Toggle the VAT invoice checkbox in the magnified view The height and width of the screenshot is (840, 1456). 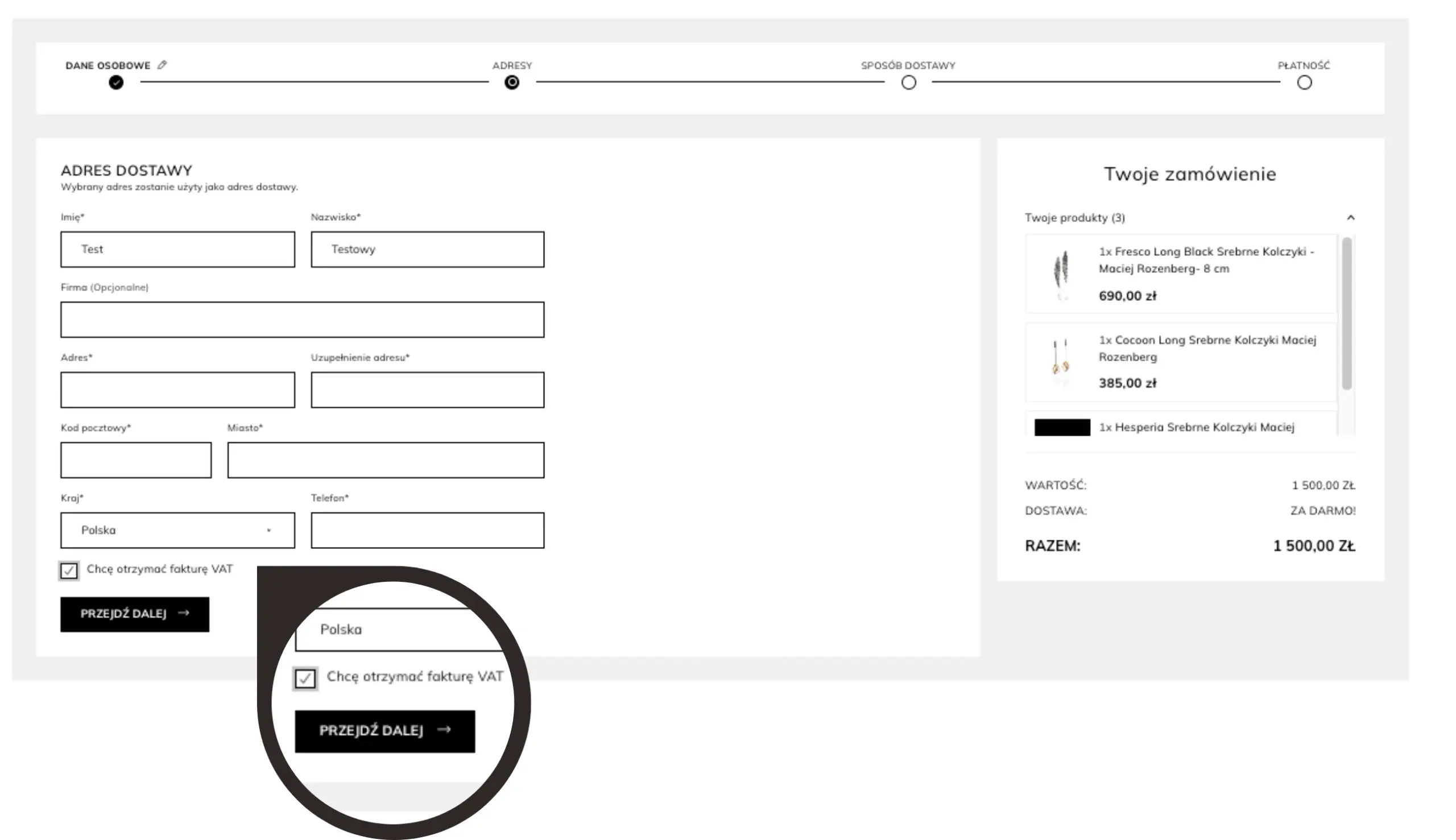(x=306, y=678)
